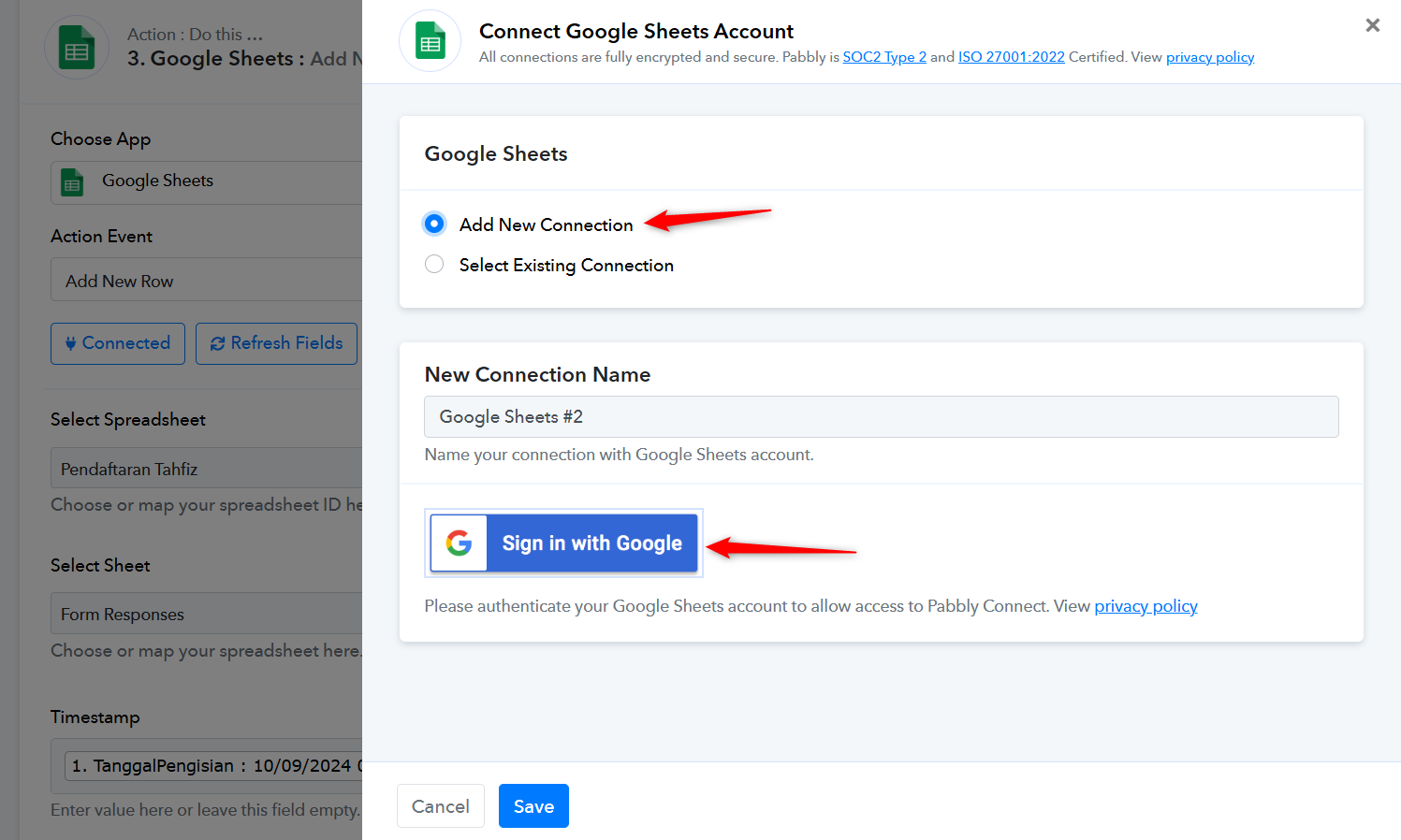1401x840 pixels.
Task: Click the Refresh Fields button
Action: [276, 343]
